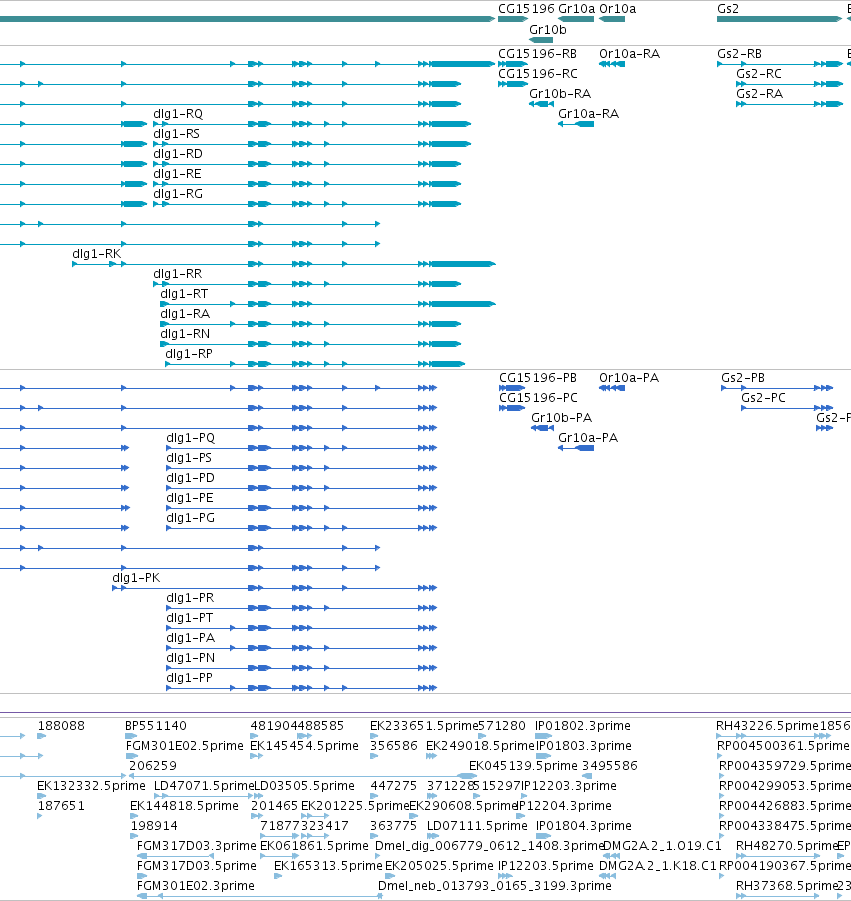
Task: Select transcript dlg1-RT
Action: pos(184,294)
